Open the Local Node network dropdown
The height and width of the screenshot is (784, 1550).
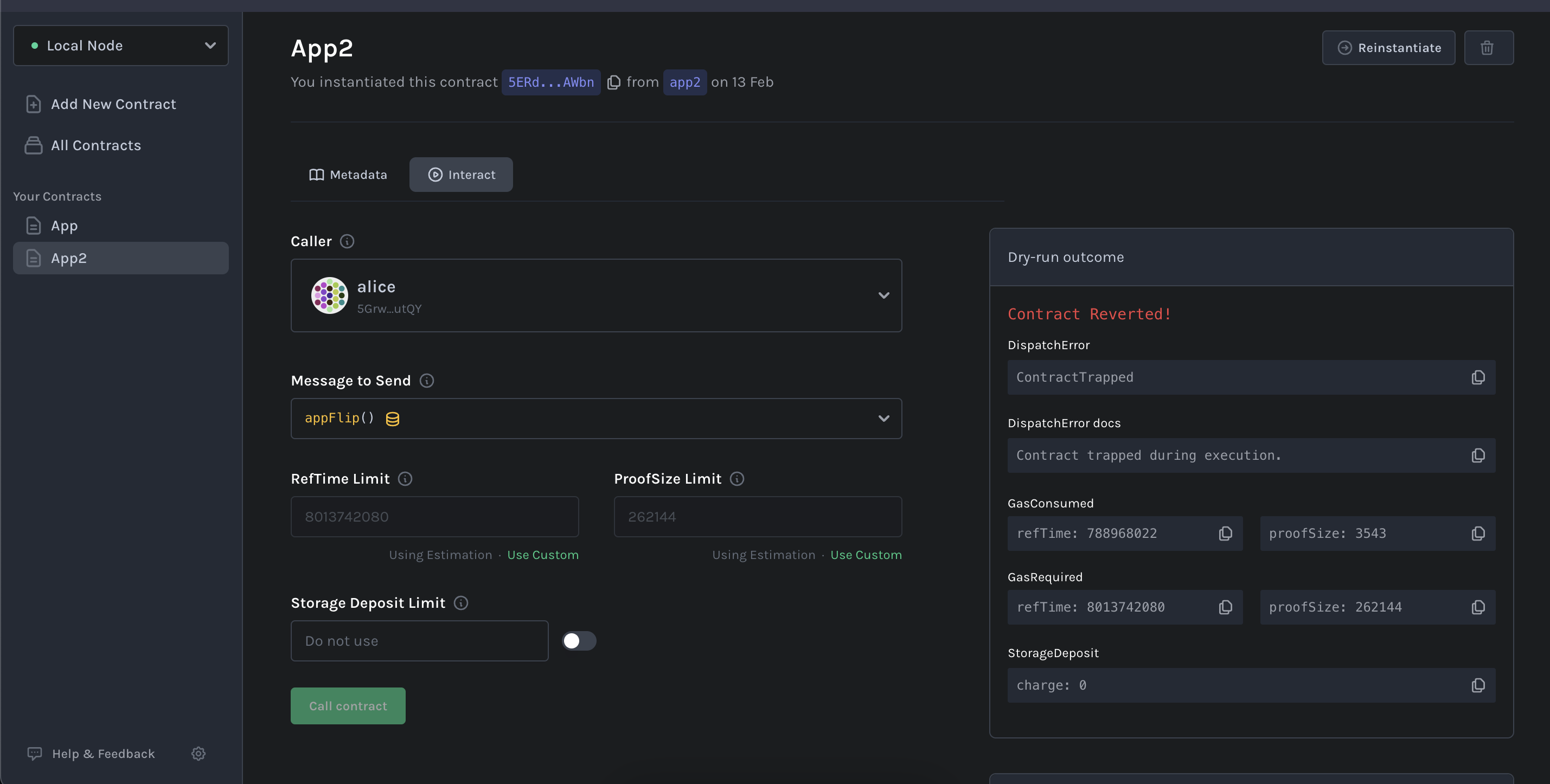click(x=120, y=46)
